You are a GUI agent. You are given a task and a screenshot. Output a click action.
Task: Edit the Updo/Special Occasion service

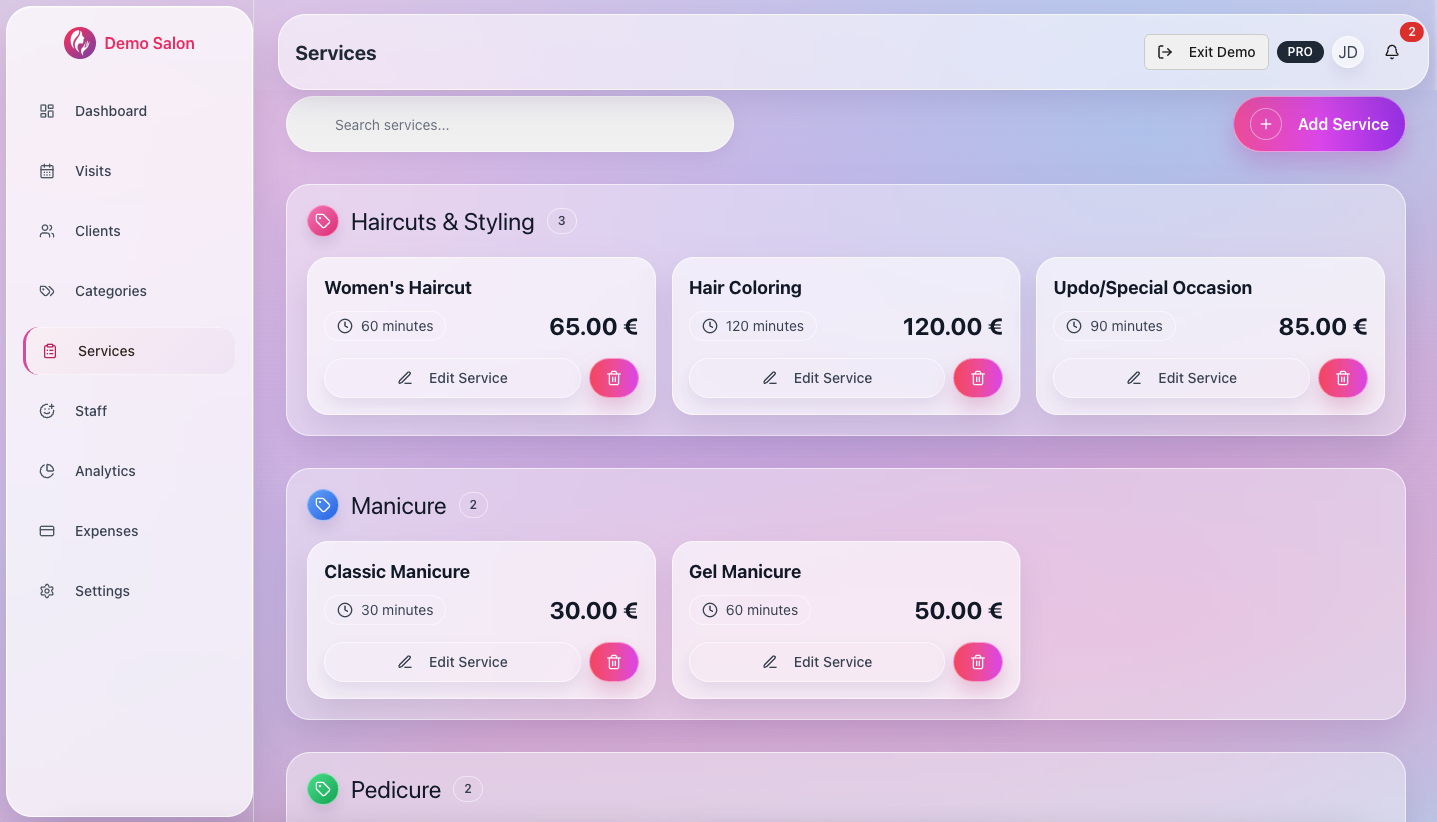point(1181,378)
